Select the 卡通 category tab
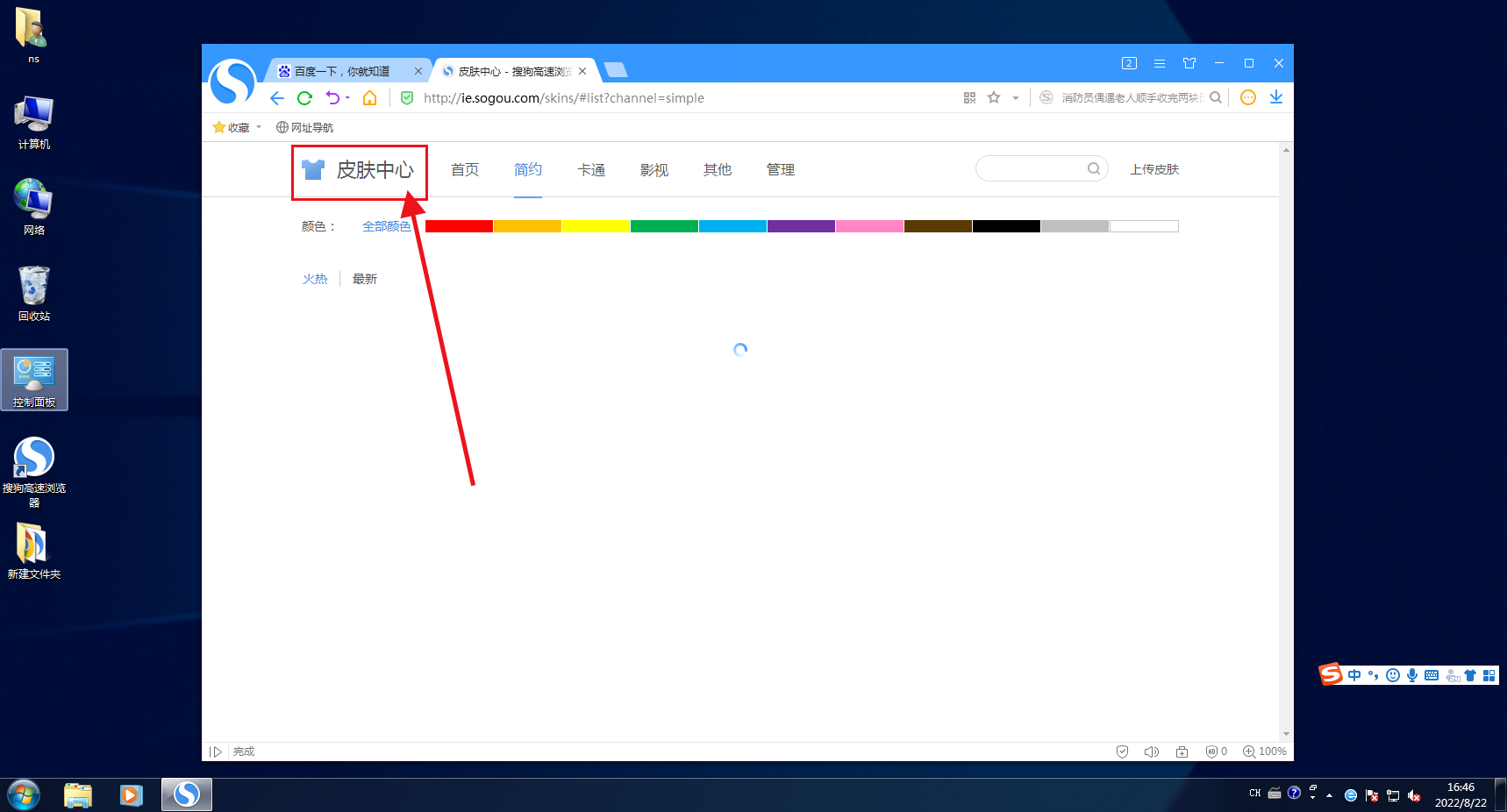The height and width of the screenshot is (812, 1507). coord(591,169)
